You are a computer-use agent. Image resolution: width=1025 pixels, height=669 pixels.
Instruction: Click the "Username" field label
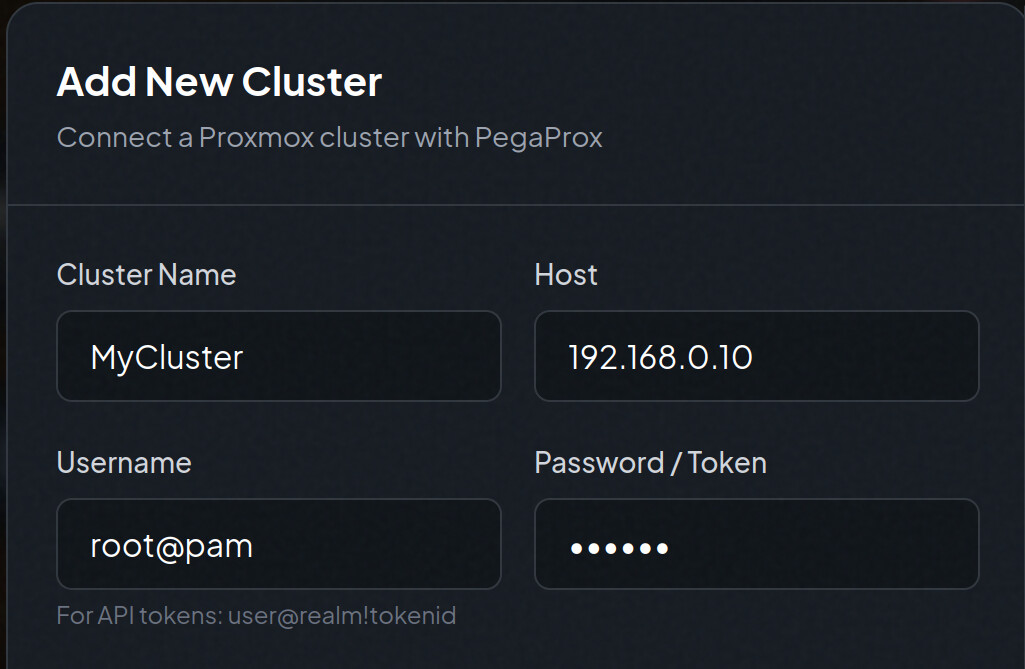pos(124,463)
